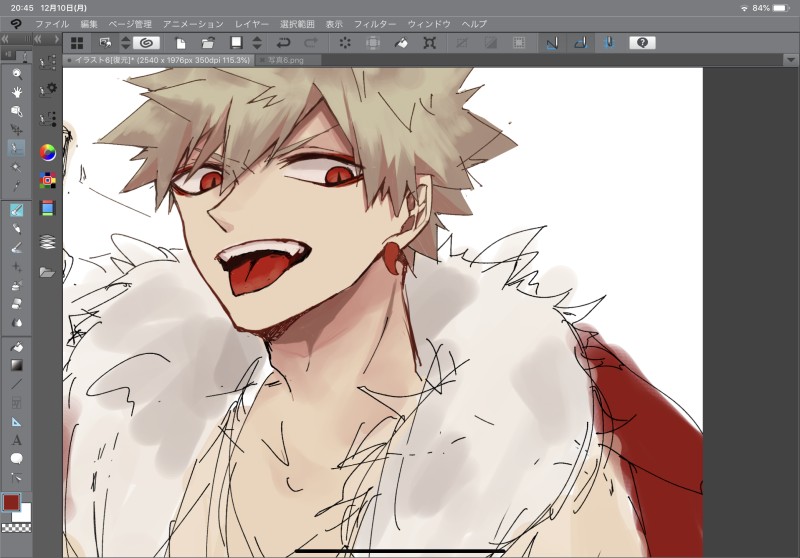Toggle Snap to Special Ruler
Viewport: 800px width, 558px height.
(580, 43)
